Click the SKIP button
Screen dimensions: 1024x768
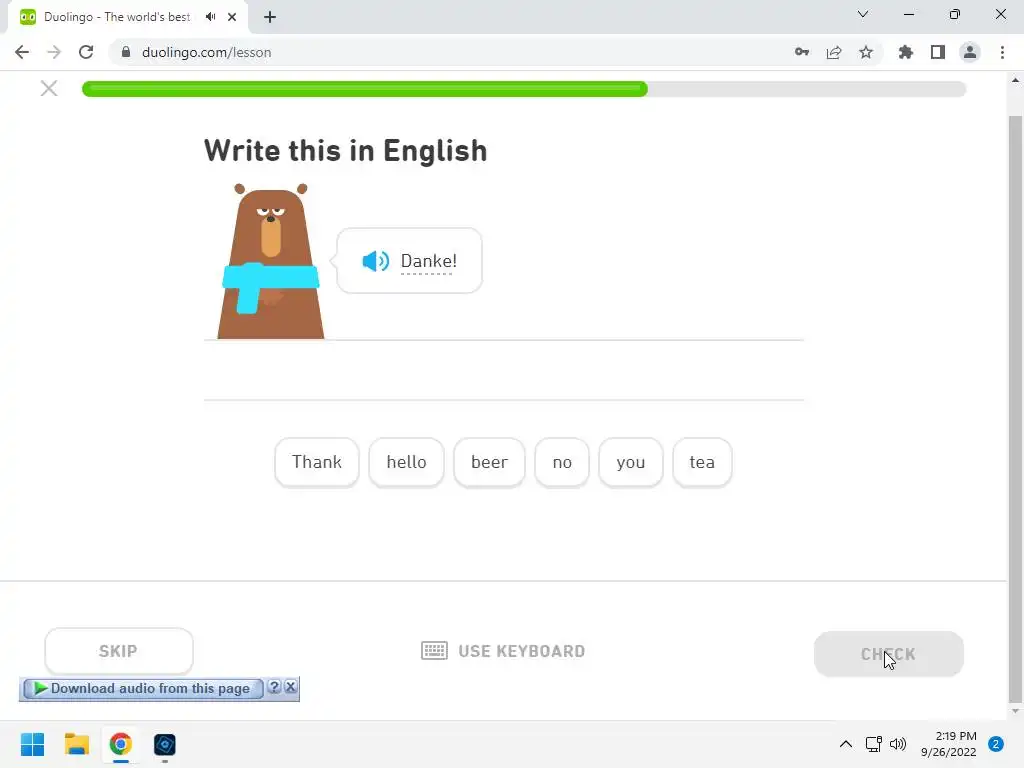[119, 651]
